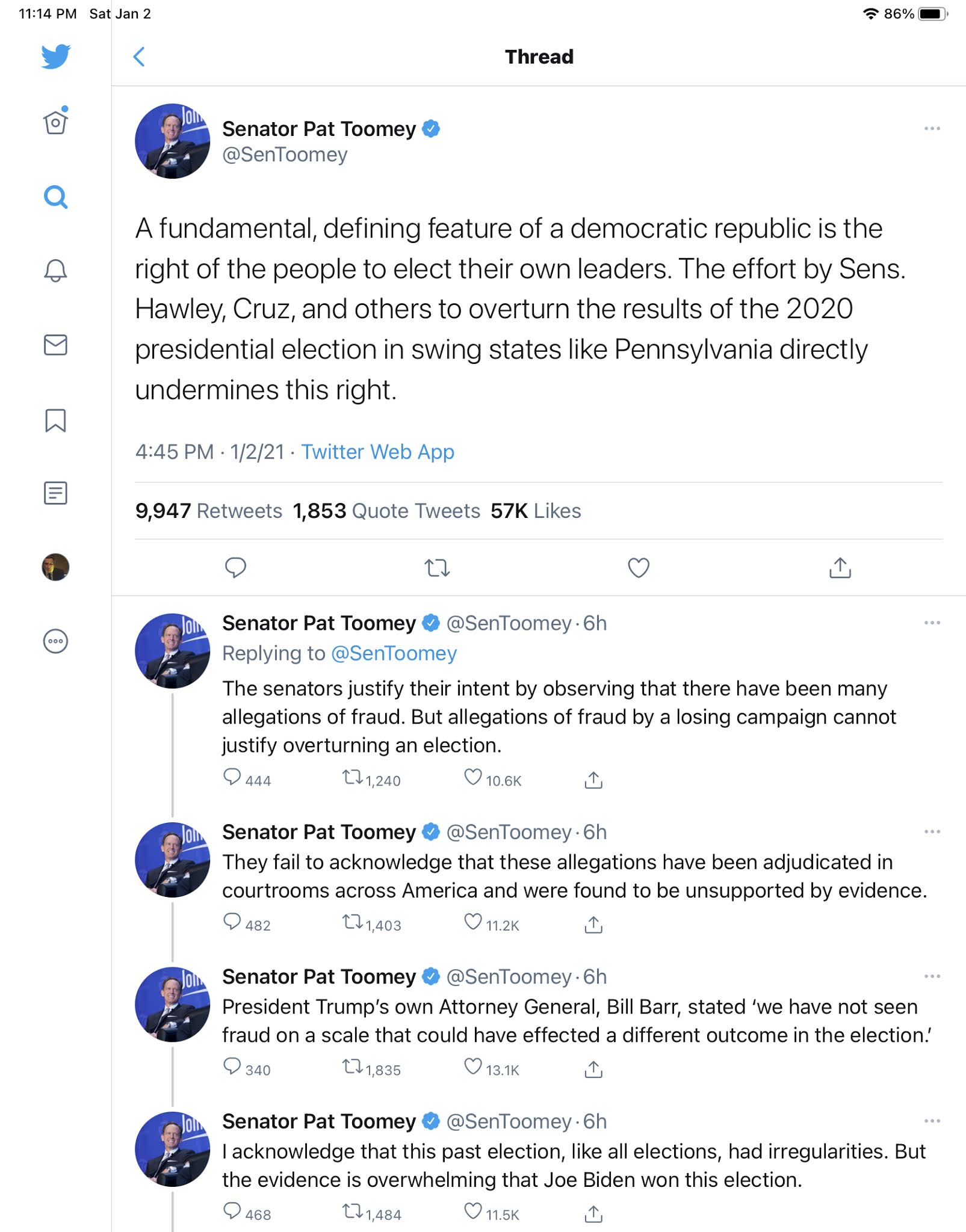This screenshot has width=966, height=1232.
Task: View the 1,853 Quote Tweets list
Action: point(386,511)
